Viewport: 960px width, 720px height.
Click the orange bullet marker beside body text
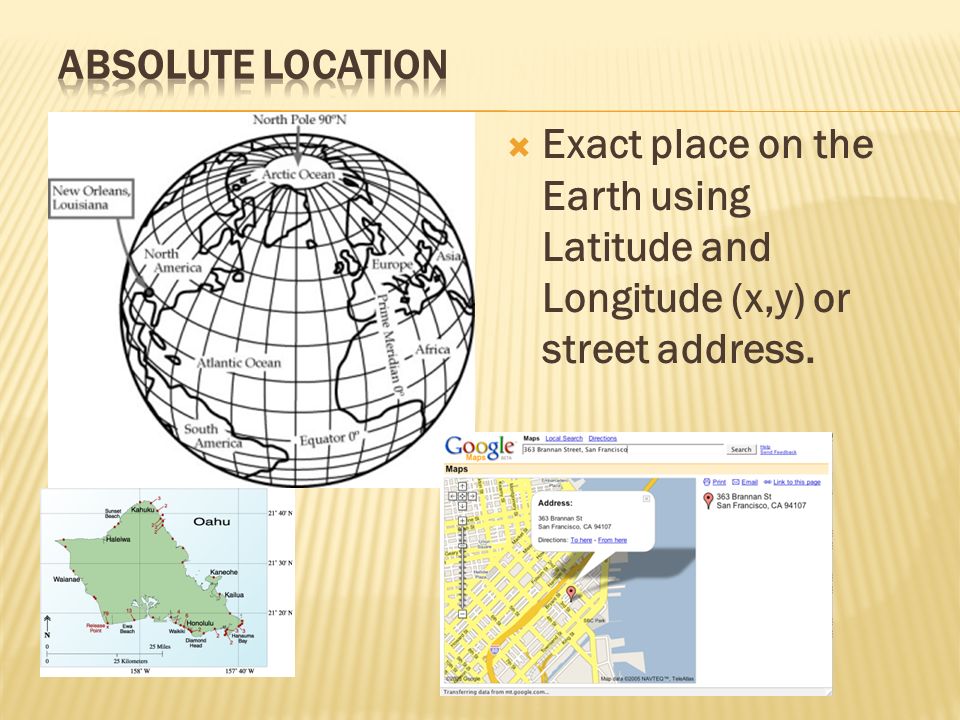(519, 147)
